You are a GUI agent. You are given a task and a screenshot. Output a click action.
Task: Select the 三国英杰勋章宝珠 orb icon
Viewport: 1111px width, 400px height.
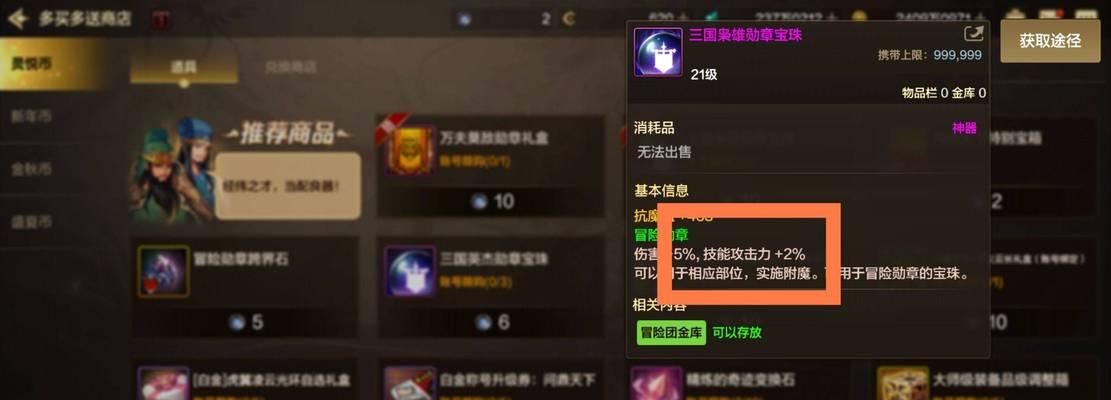[x=410, y=271]
